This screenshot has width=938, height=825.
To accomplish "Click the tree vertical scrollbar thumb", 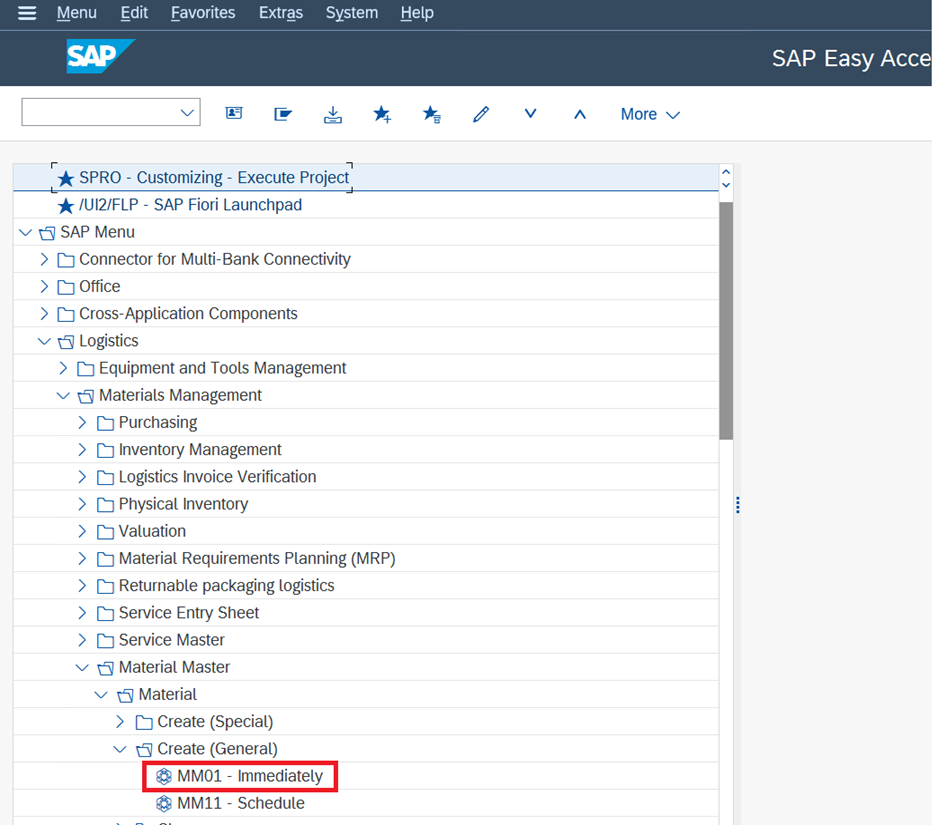I will coord(726,321).
